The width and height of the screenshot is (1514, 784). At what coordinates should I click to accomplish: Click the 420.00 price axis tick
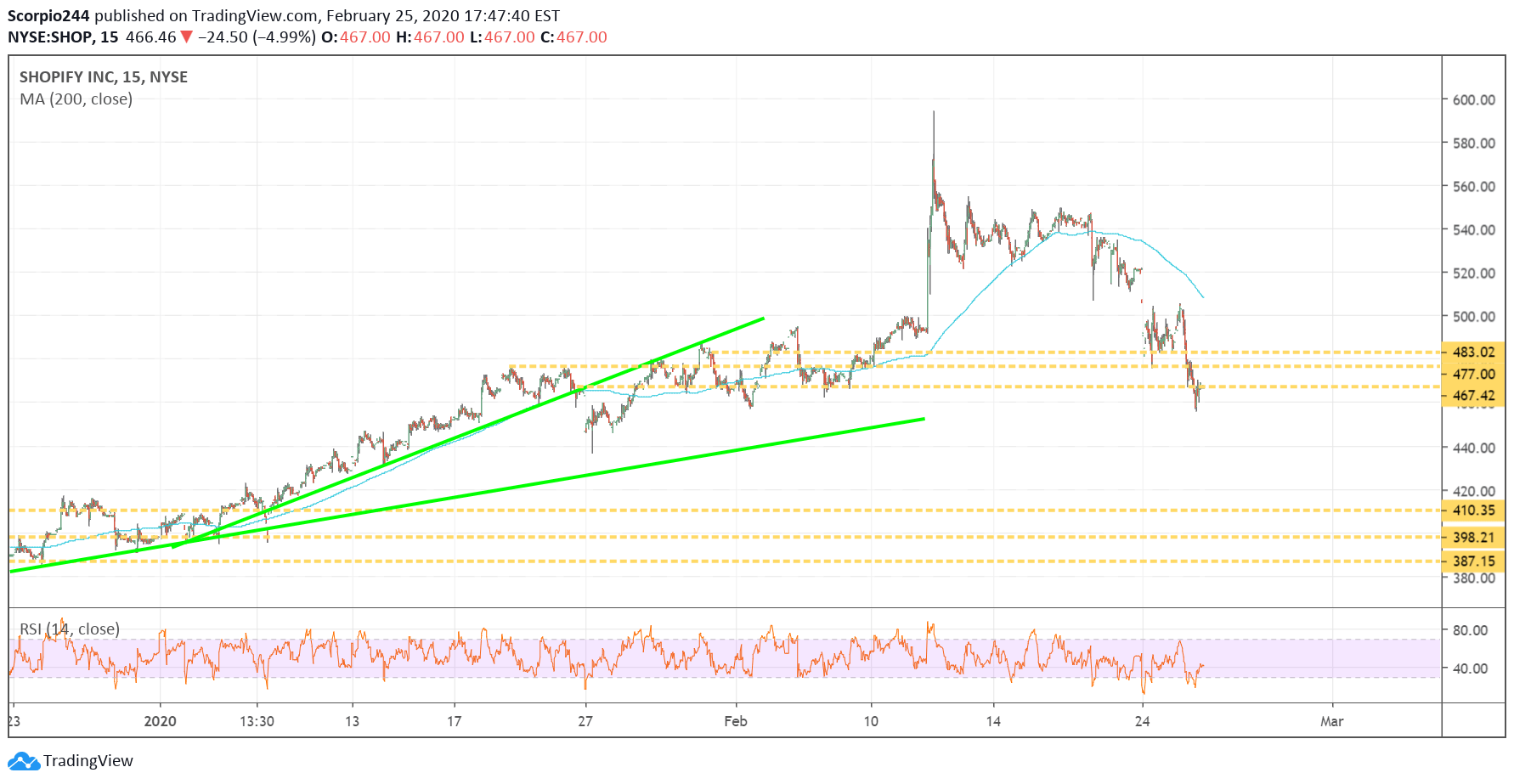1474,491
